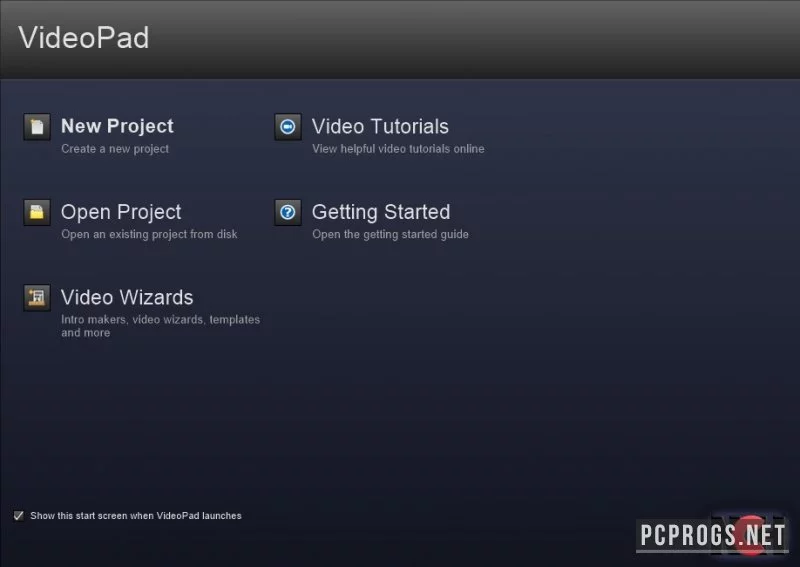Screen dimensions: 800x567
Task: Click 'Show this start screen when VideoPad launches' label
Action: coord(136,515)
